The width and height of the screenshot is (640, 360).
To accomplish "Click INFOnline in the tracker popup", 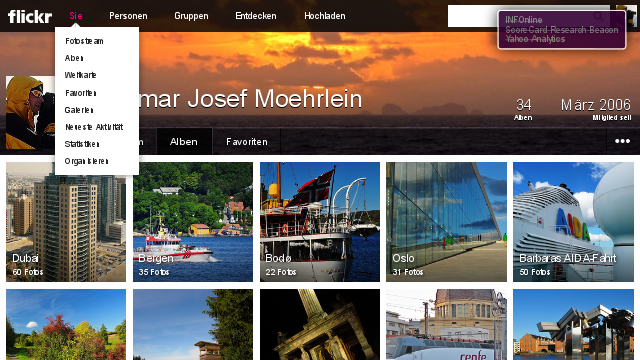I will tap(524, 20).
